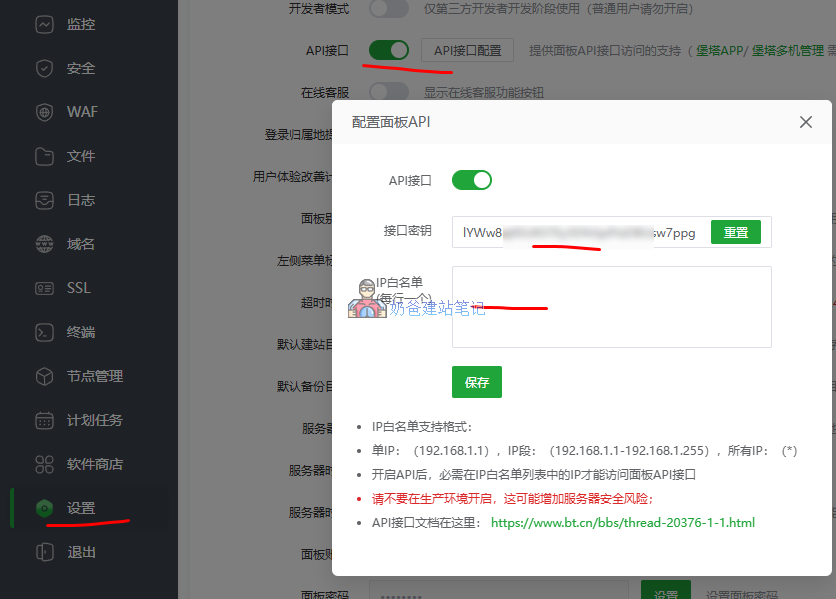The height and width of the screenshot is (599, 836).
Task: Open 计划任务 calendar icon
Action: point(44,420)
